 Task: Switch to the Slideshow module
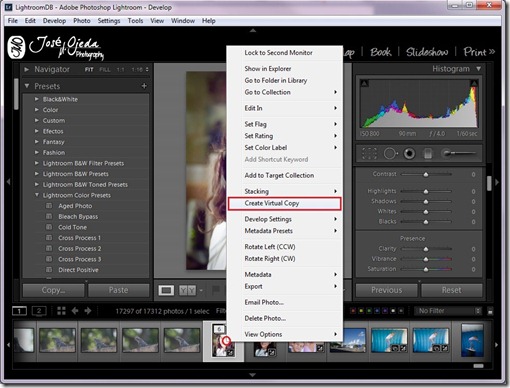427,52
